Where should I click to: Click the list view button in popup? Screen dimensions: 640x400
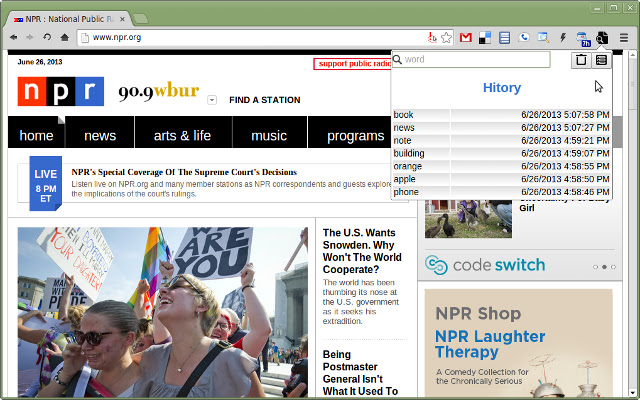601,60
